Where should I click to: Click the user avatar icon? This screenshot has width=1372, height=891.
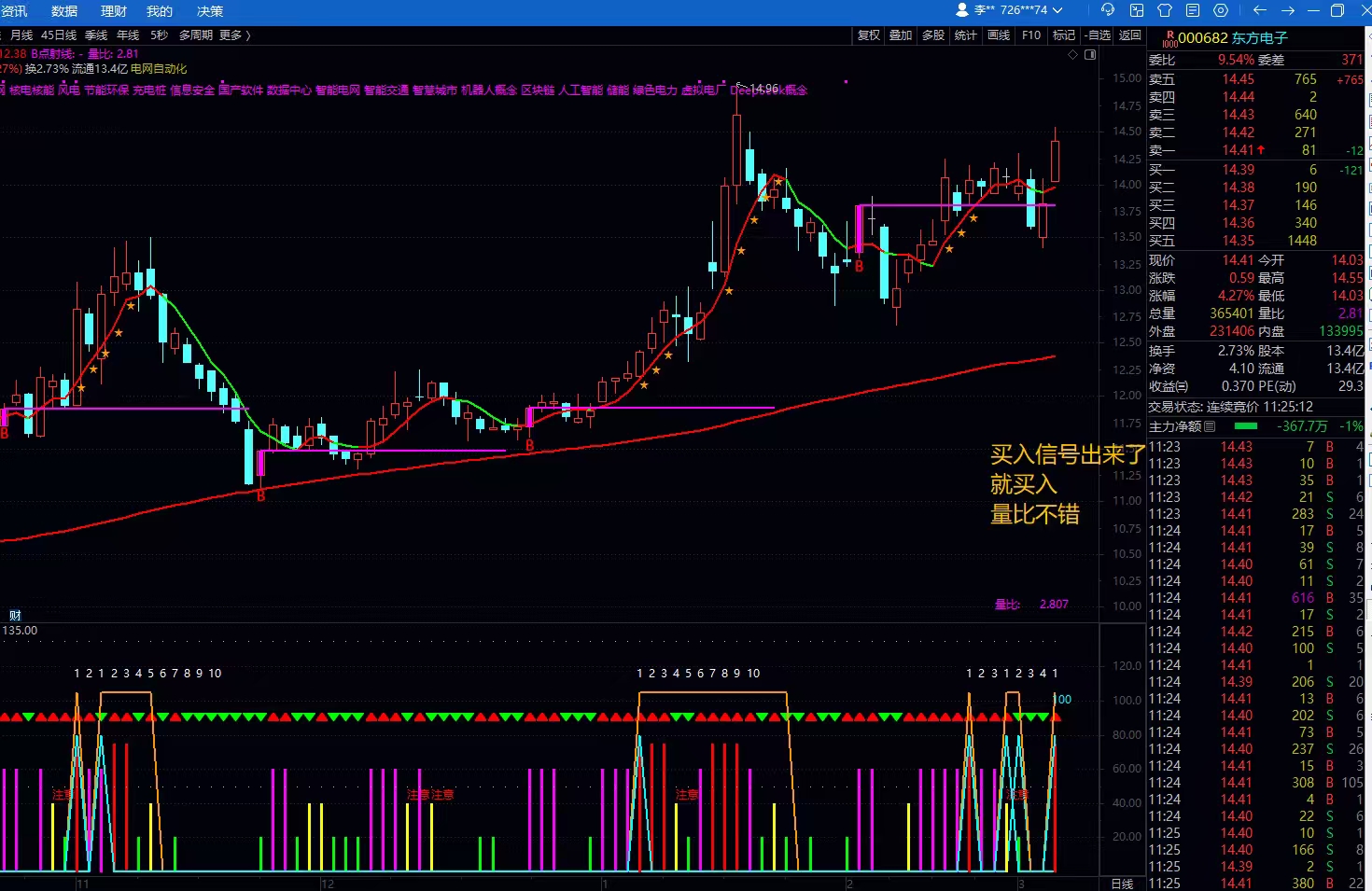[x=962, y=10]
